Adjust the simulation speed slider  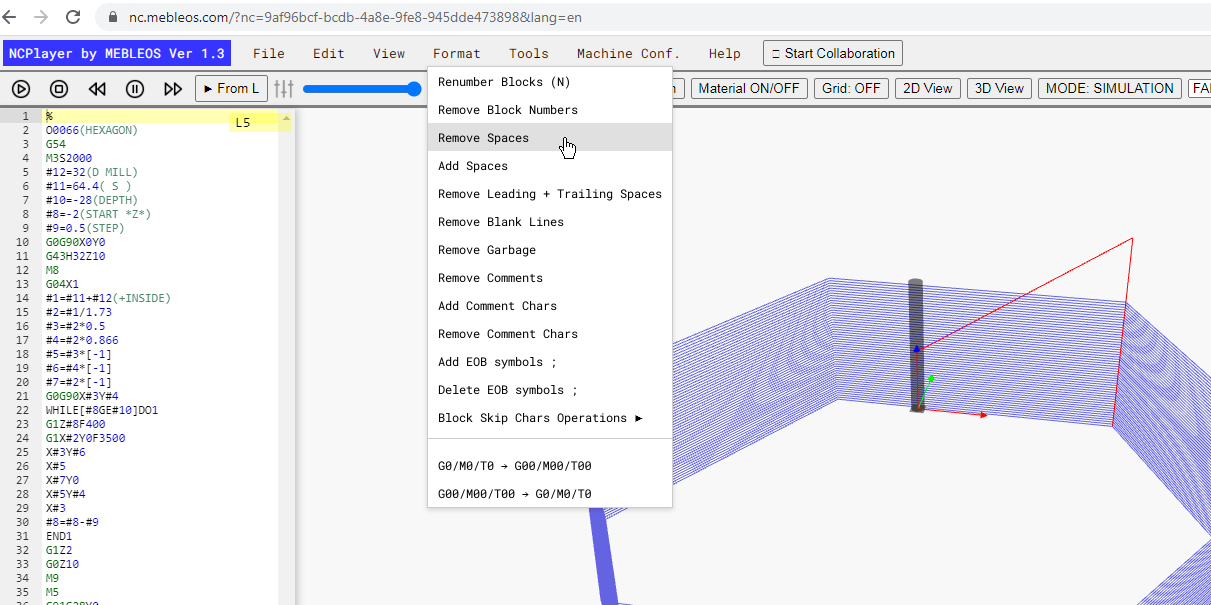(362, 89)
